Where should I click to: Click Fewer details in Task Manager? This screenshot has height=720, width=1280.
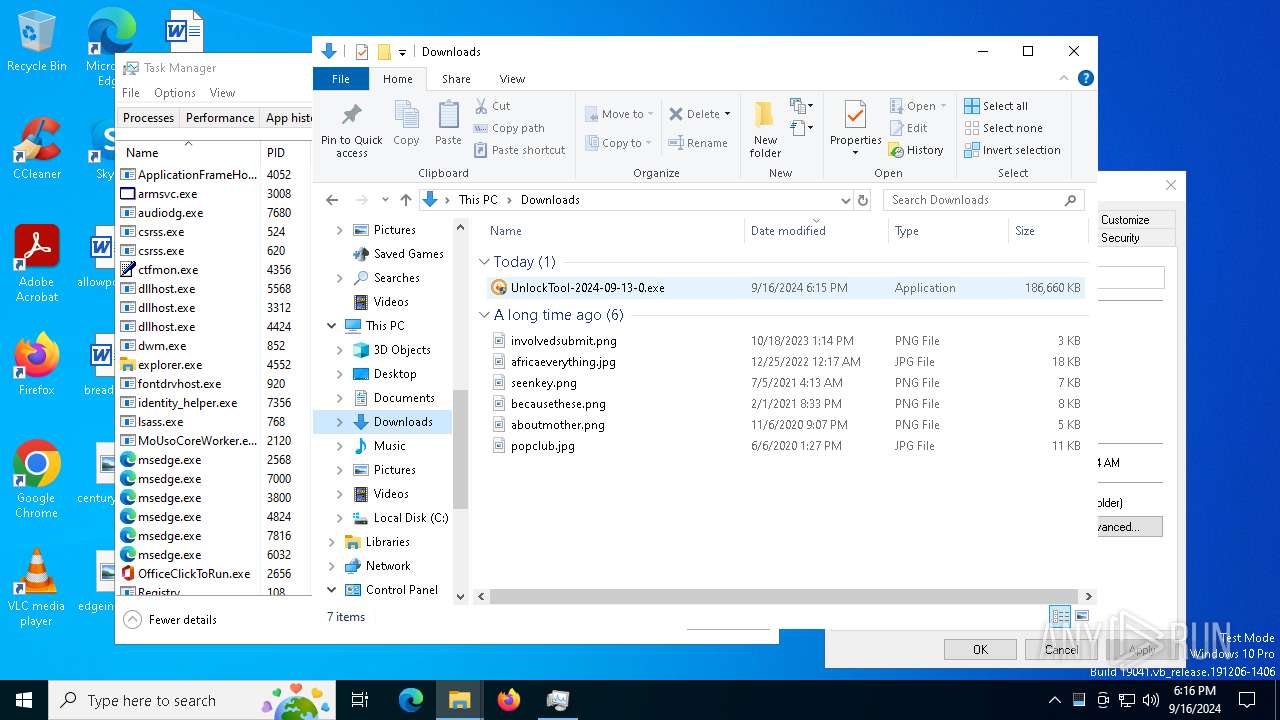pos(171,620)
